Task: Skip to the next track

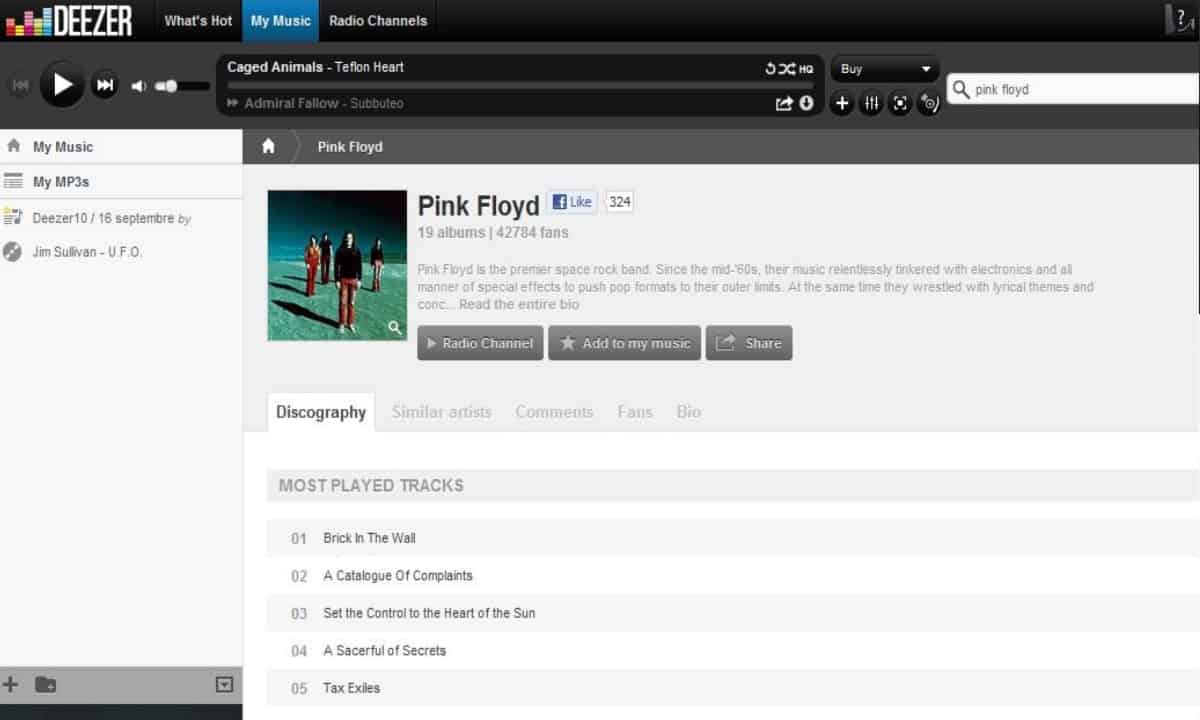Action: coord(105,85)
